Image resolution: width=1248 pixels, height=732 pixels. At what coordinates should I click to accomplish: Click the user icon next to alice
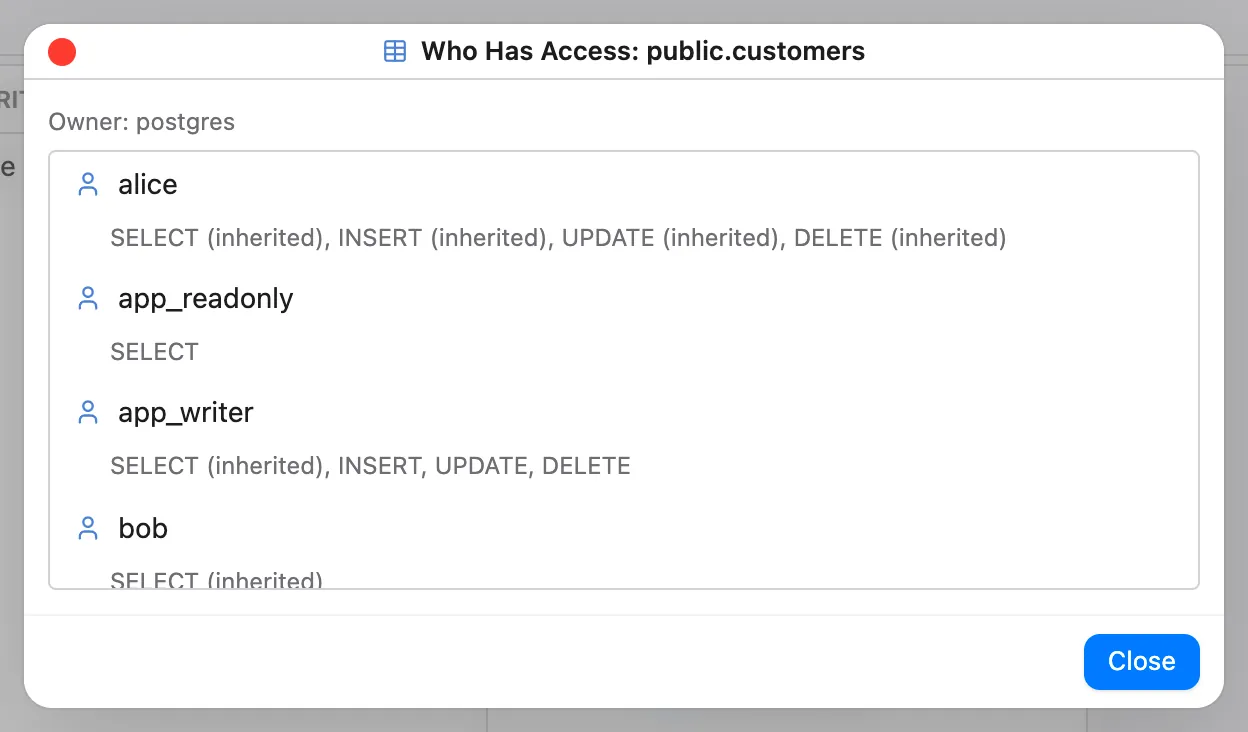[88, 184]
